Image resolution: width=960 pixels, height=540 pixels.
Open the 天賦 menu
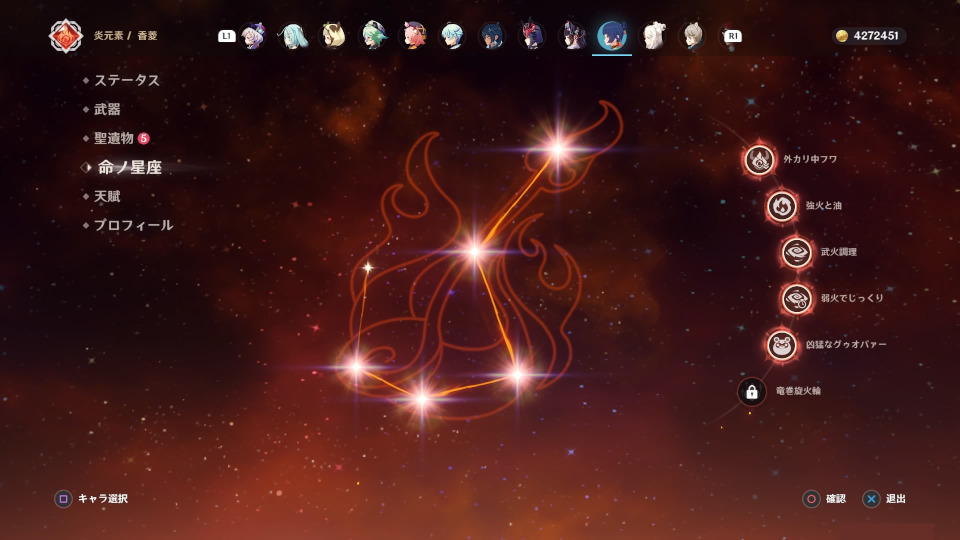tap(107, 196)
